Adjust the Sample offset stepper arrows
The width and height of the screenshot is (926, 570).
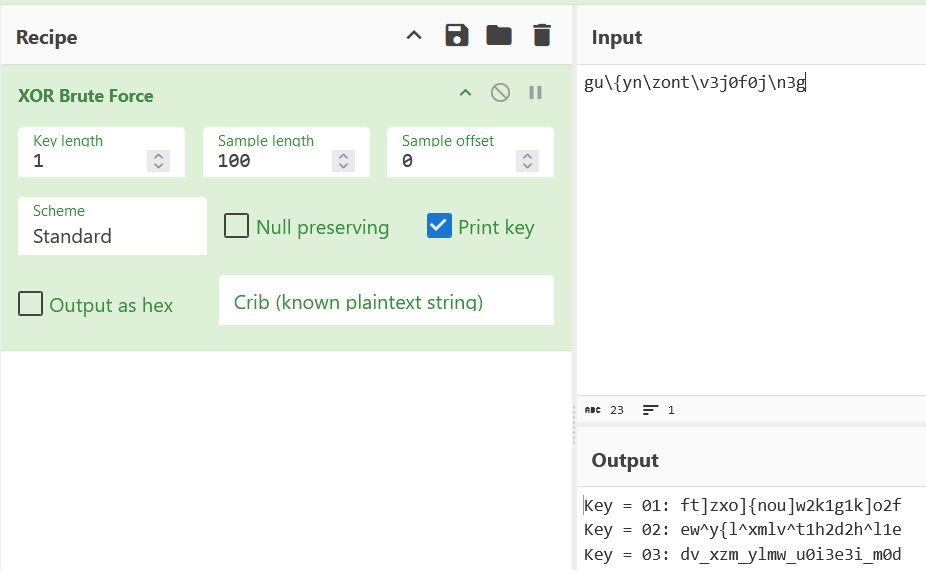(527, 160)
